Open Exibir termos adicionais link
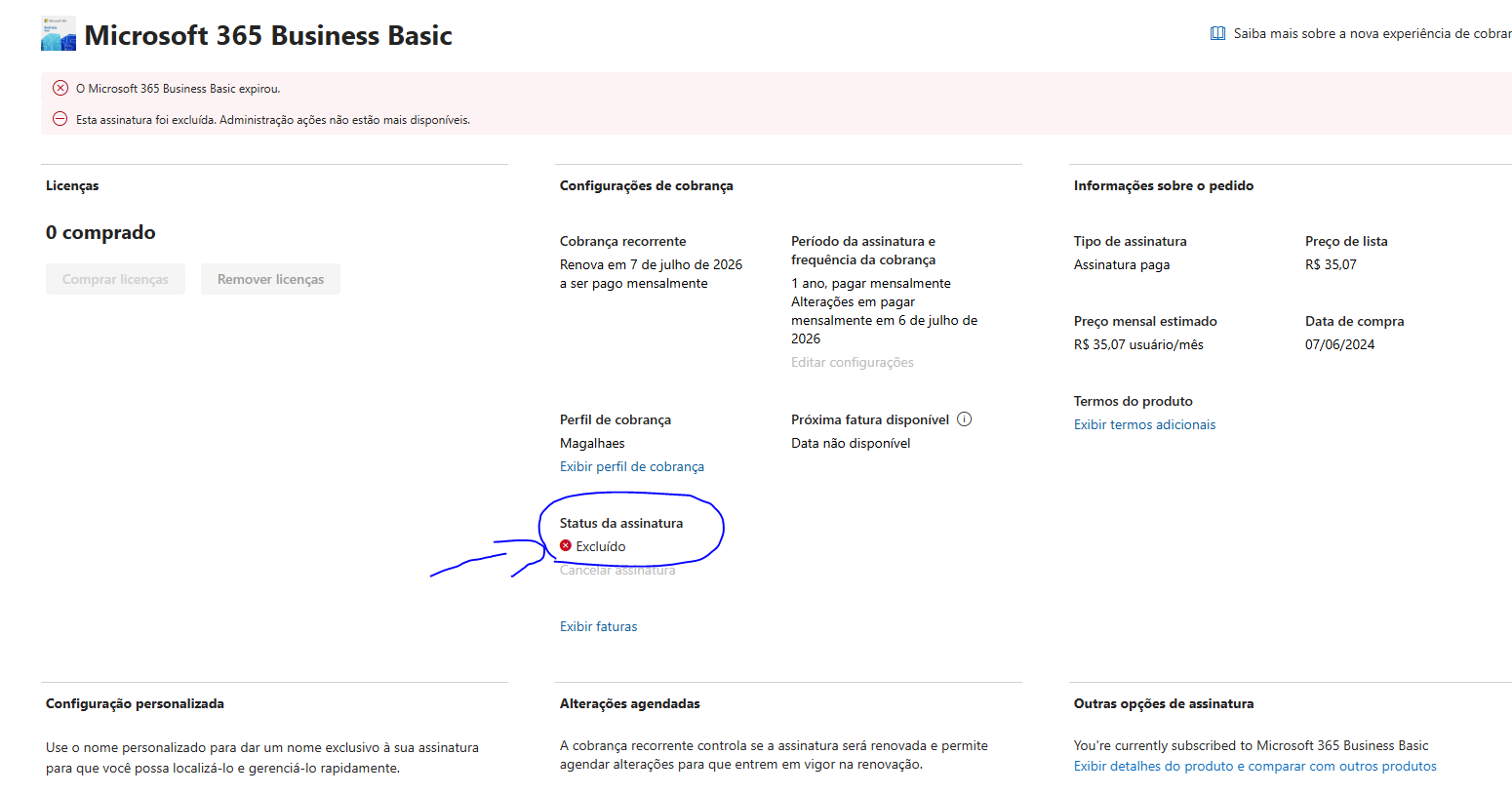 click(1145, 424)
